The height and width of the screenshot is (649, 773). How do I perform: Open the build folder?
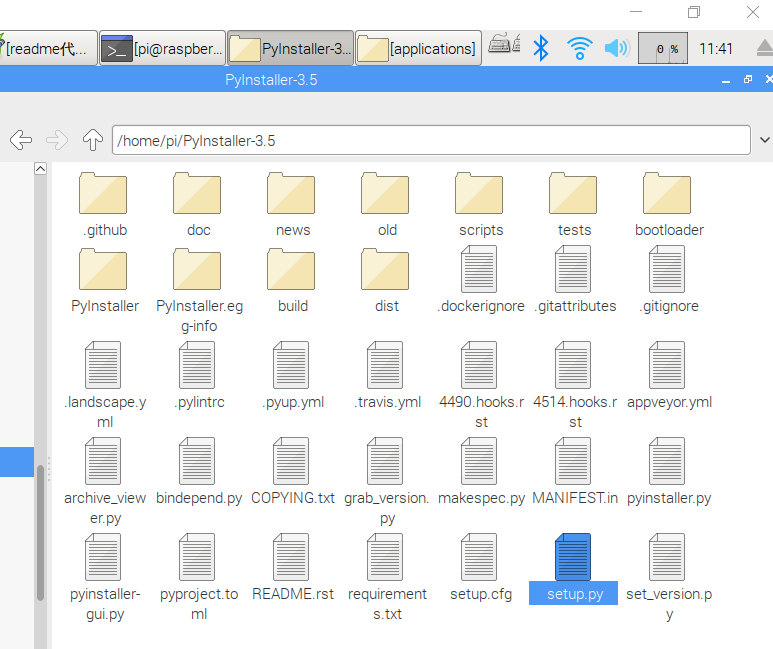pos(291,280)
